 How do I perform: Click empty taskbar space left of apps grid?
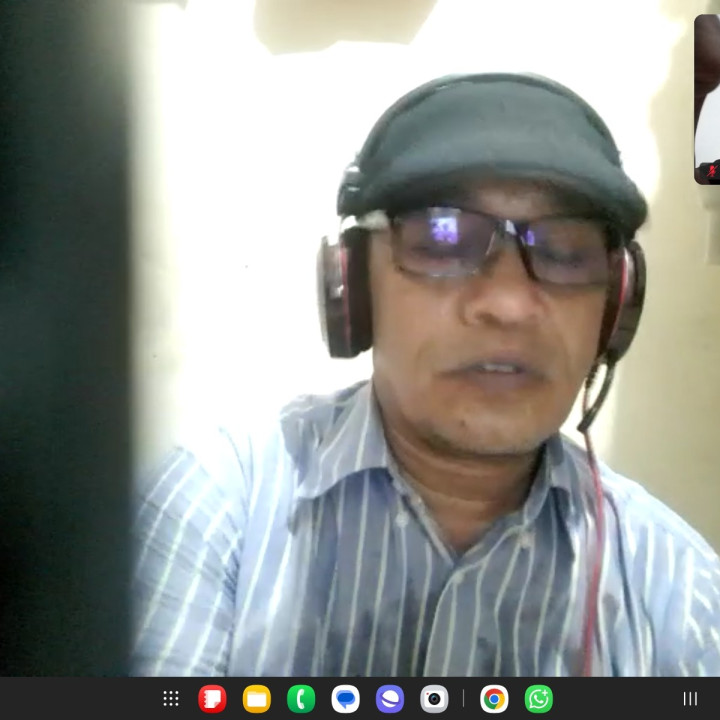(80, 699)
